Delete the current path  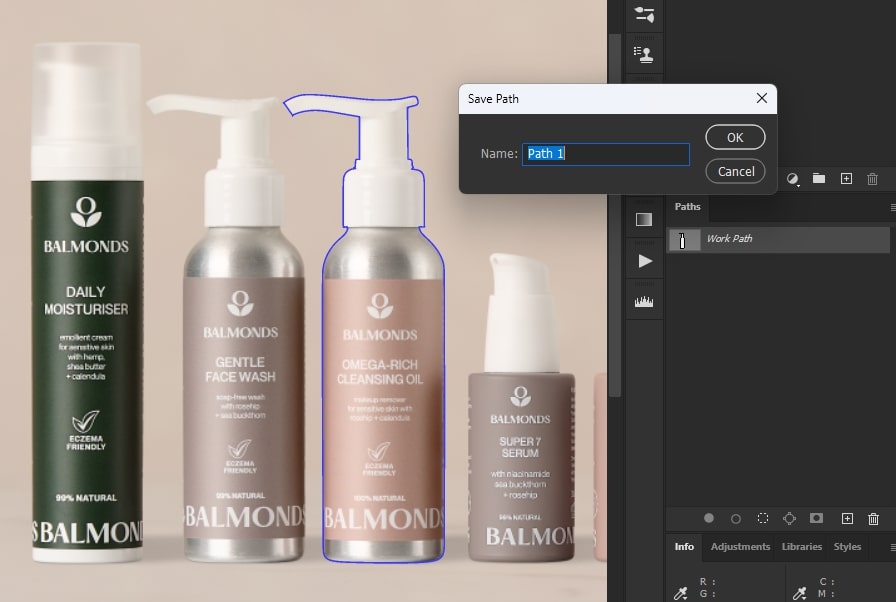click(873, 519)
